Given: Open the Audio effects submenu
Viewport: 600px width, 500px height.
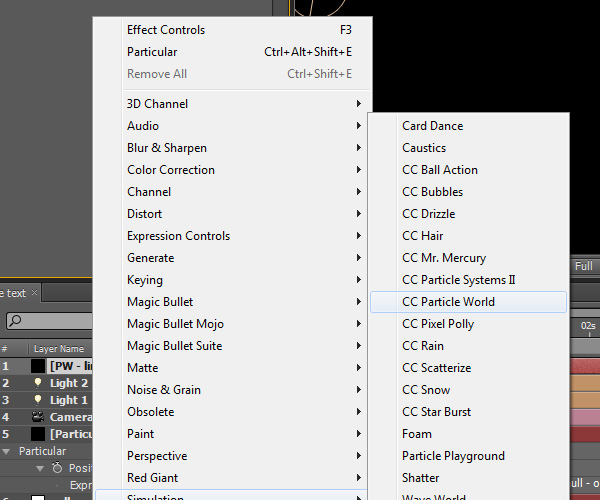Looking at the screenshot, I should [x=233, y=125].
